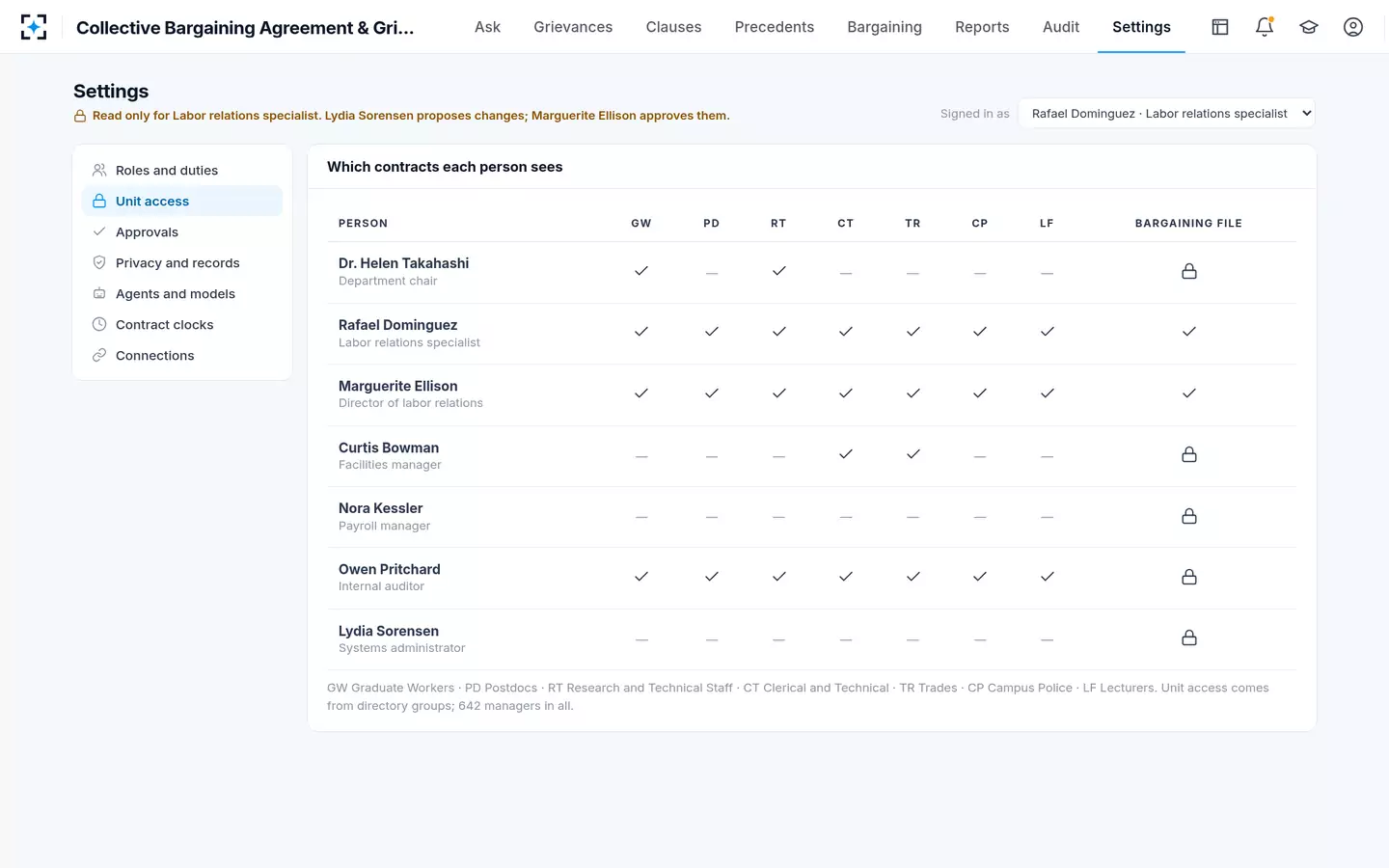Image resolution: width=1389 pixels, height=868 pixels.
Task: Click the app title Collective Bargaining Agreement
Action: (245, 28)
